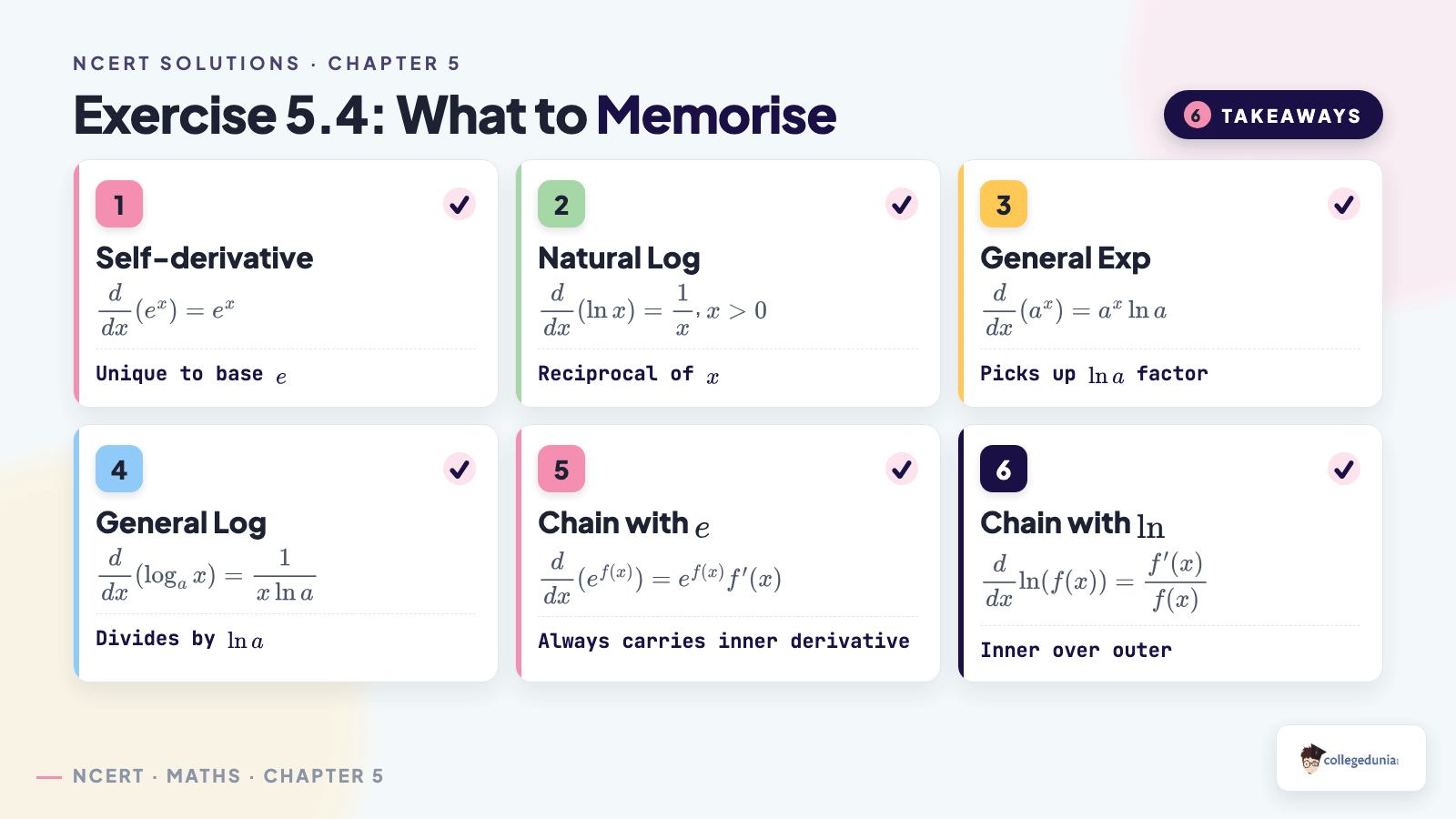Click the collegedunia logo
1456x819 pixels.
click(1351, 758)
